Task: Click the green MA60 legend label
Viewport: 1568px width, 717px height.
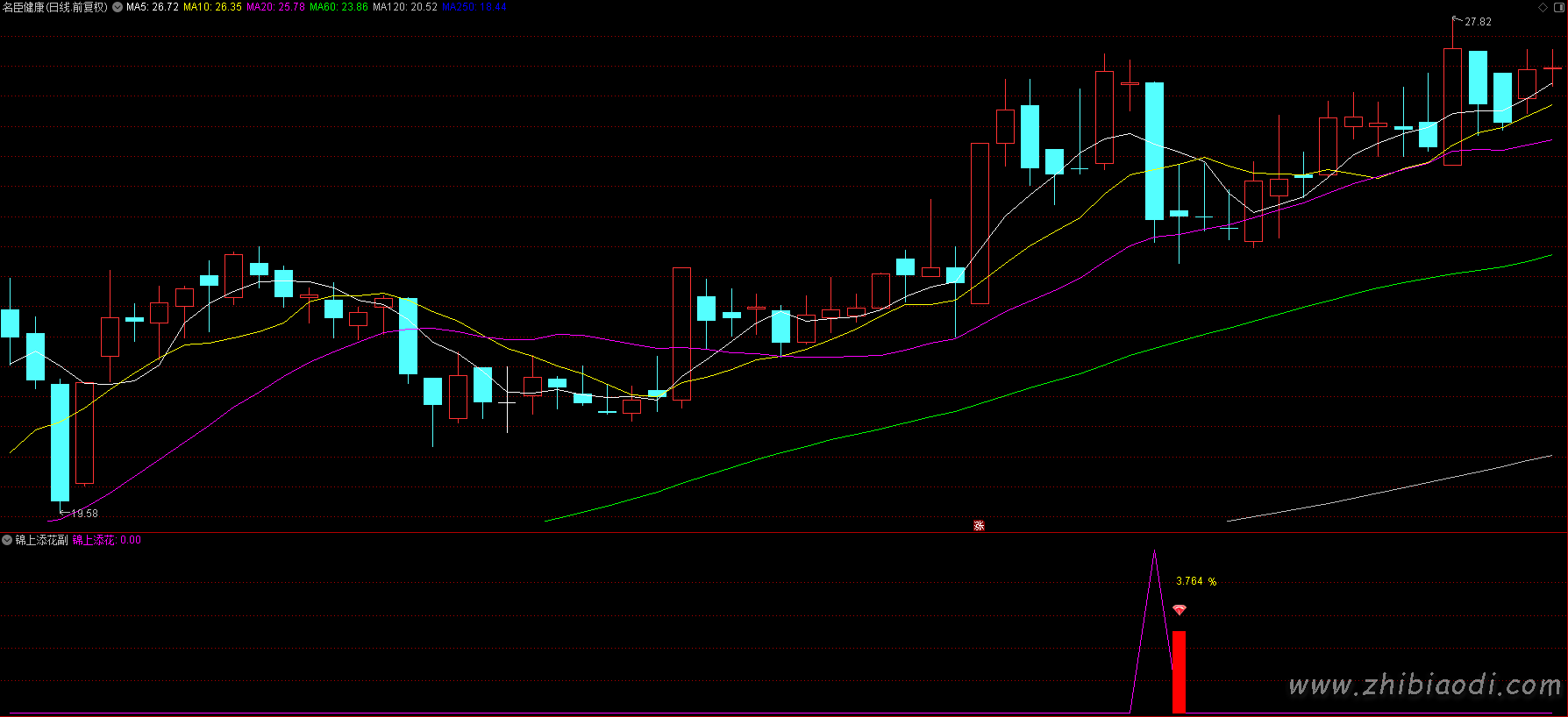Action: point(339,7)
